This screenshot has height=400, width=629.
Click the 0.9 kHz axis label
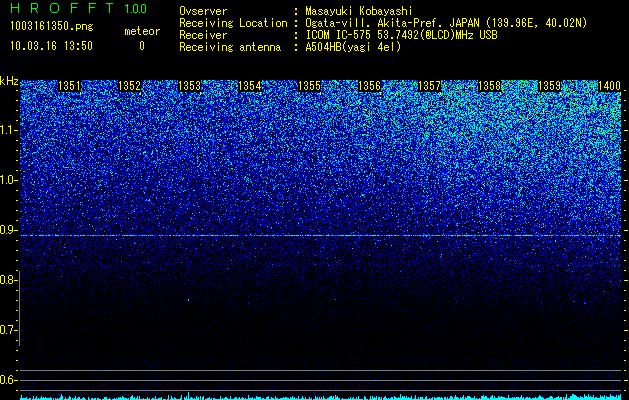pos(9,230)
